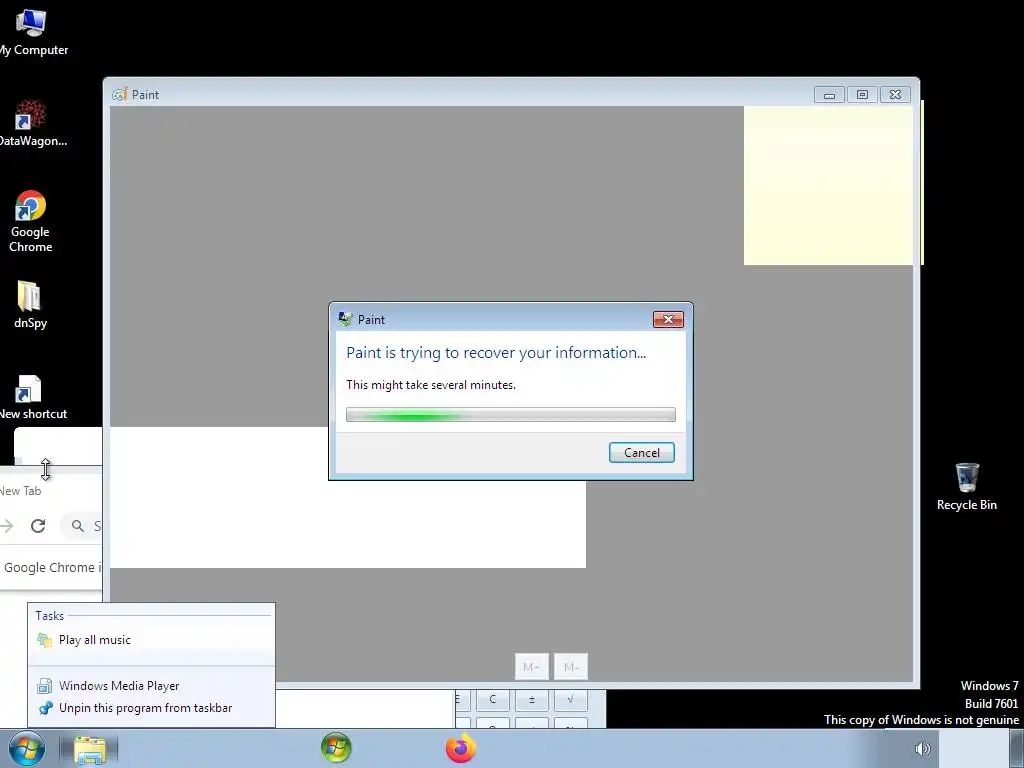Image resolution: width=1024 pixels, height=768 pixels.
Task: Click the calculator C button
Action: [492, 699]
